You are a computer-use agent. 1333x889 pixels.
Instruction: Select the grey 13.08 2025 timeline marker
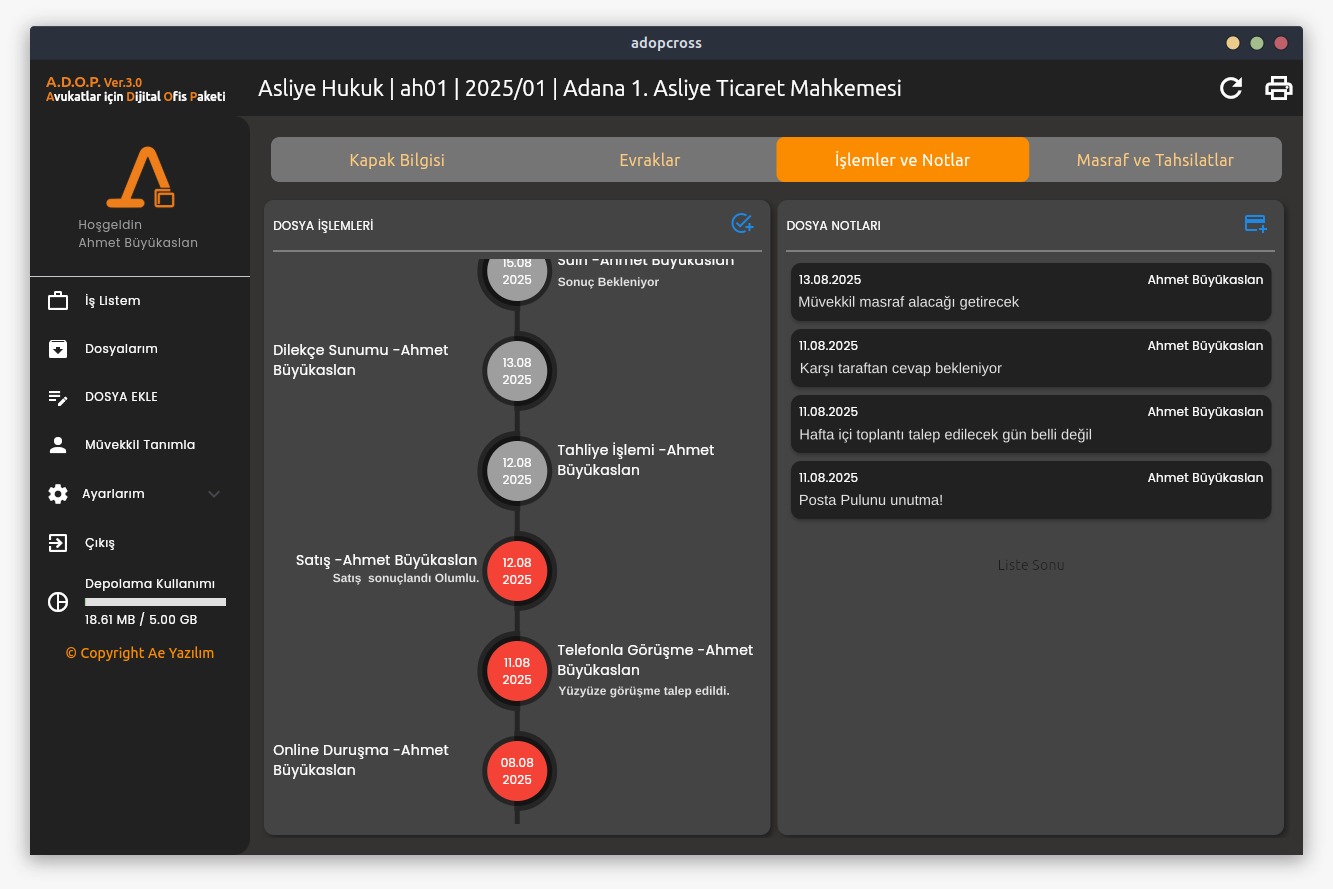tap(517, 371)
